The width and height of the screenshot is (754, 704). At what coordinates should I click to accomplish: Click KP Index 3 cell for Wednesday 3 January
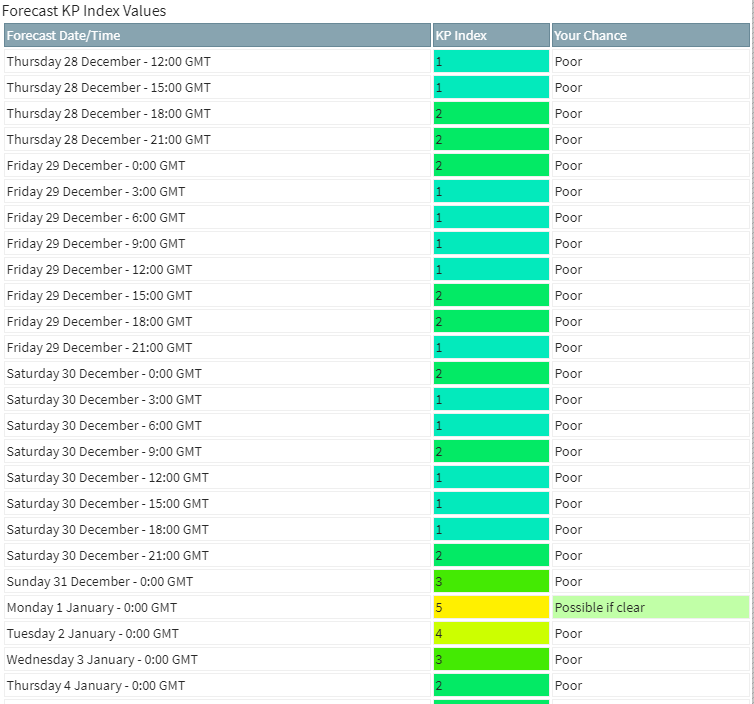491,659
